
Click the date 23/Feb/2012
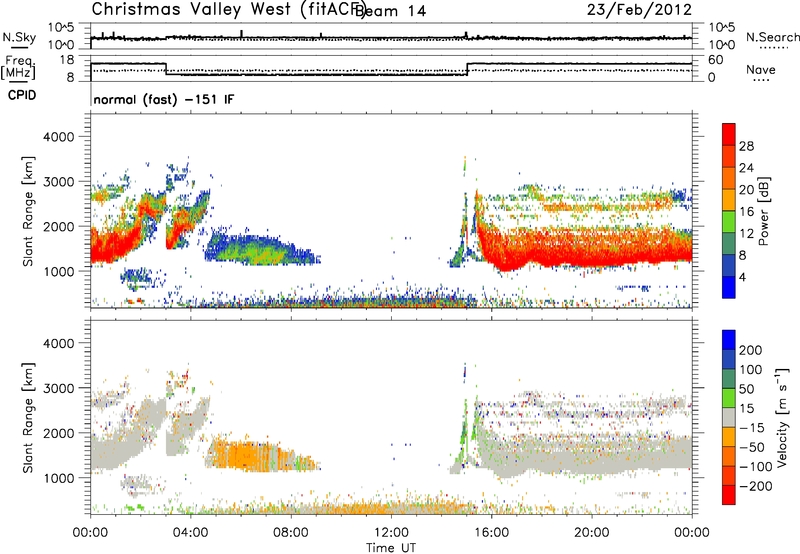click(639, 9)
